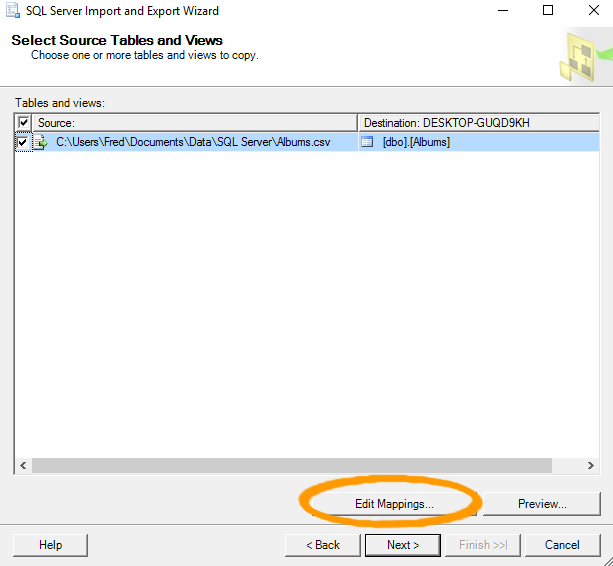Toggle the select-all checkbox in the Source header

coord(23,122)
